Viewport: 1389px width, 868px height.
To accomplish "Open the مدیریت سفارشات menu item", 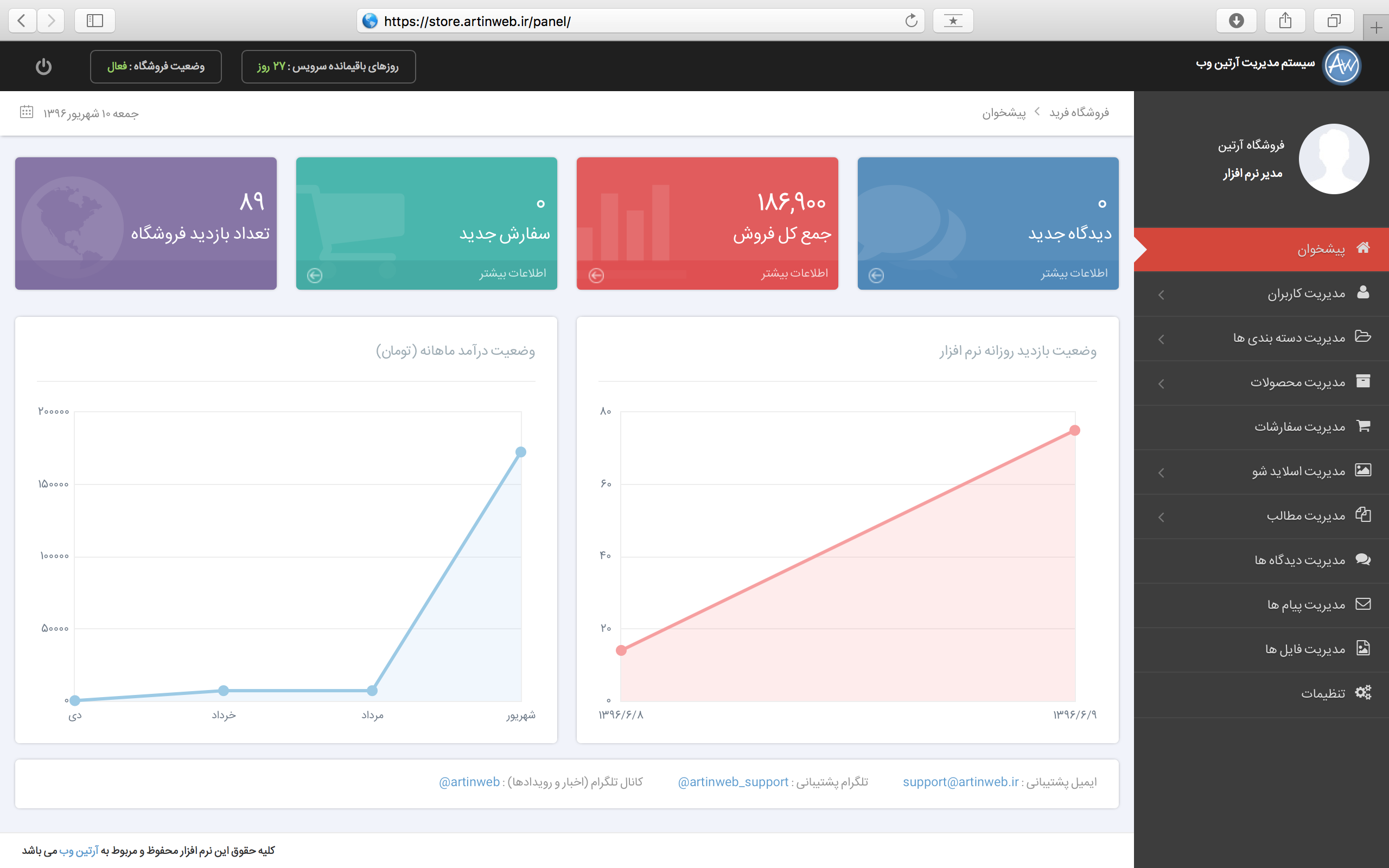I will 1261,426.
